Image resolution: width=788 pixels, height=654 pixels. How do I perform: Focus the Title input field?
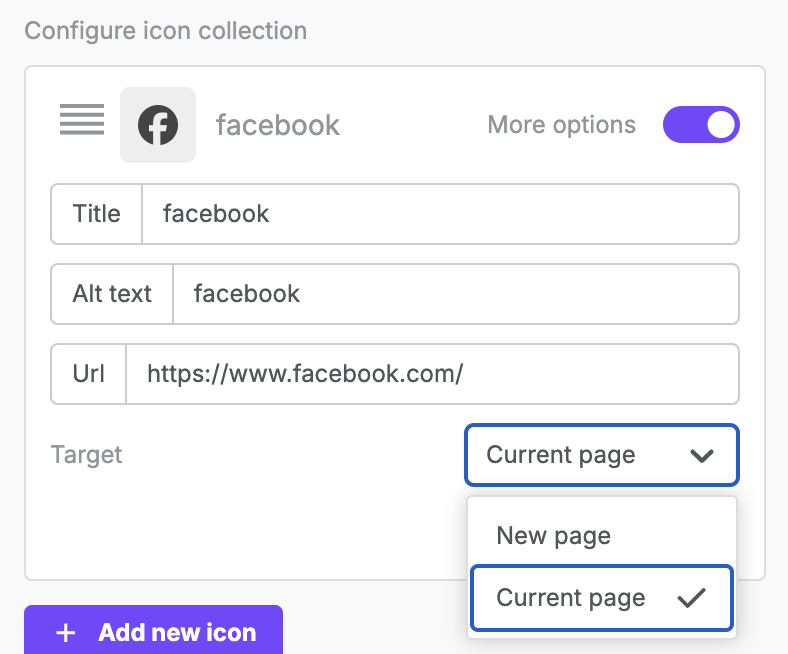440,214
